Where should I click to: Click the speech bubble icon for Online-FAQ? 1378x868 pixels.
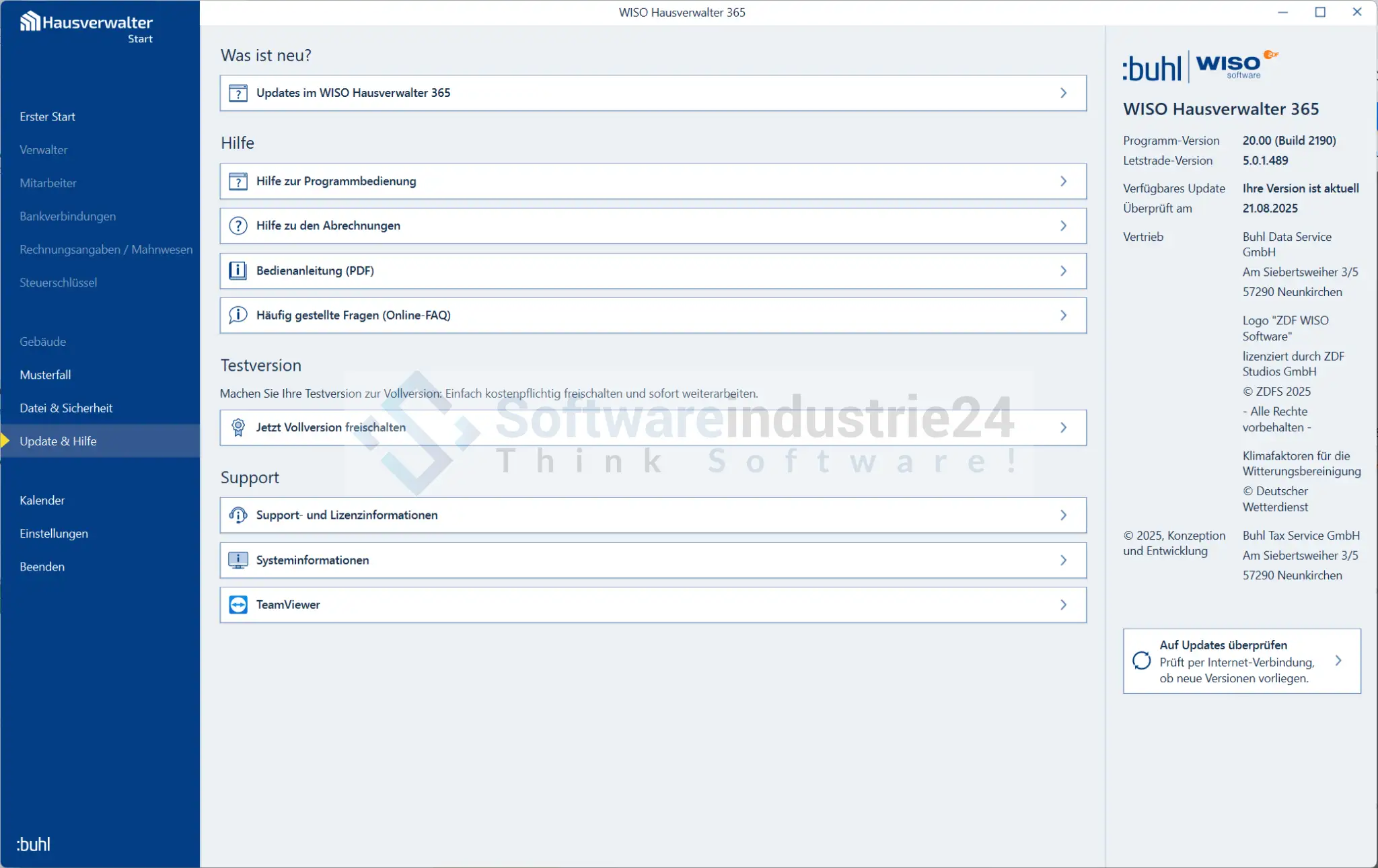coord(238,315)
